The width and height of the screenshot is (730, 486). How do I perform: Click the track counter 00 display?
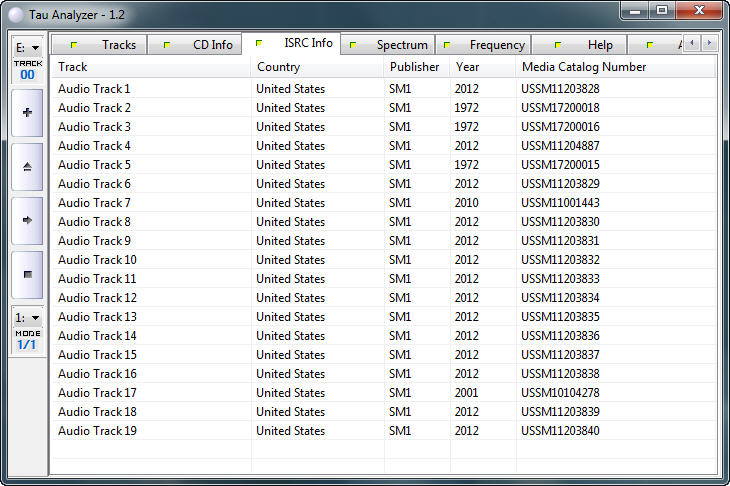coord(27,74)
